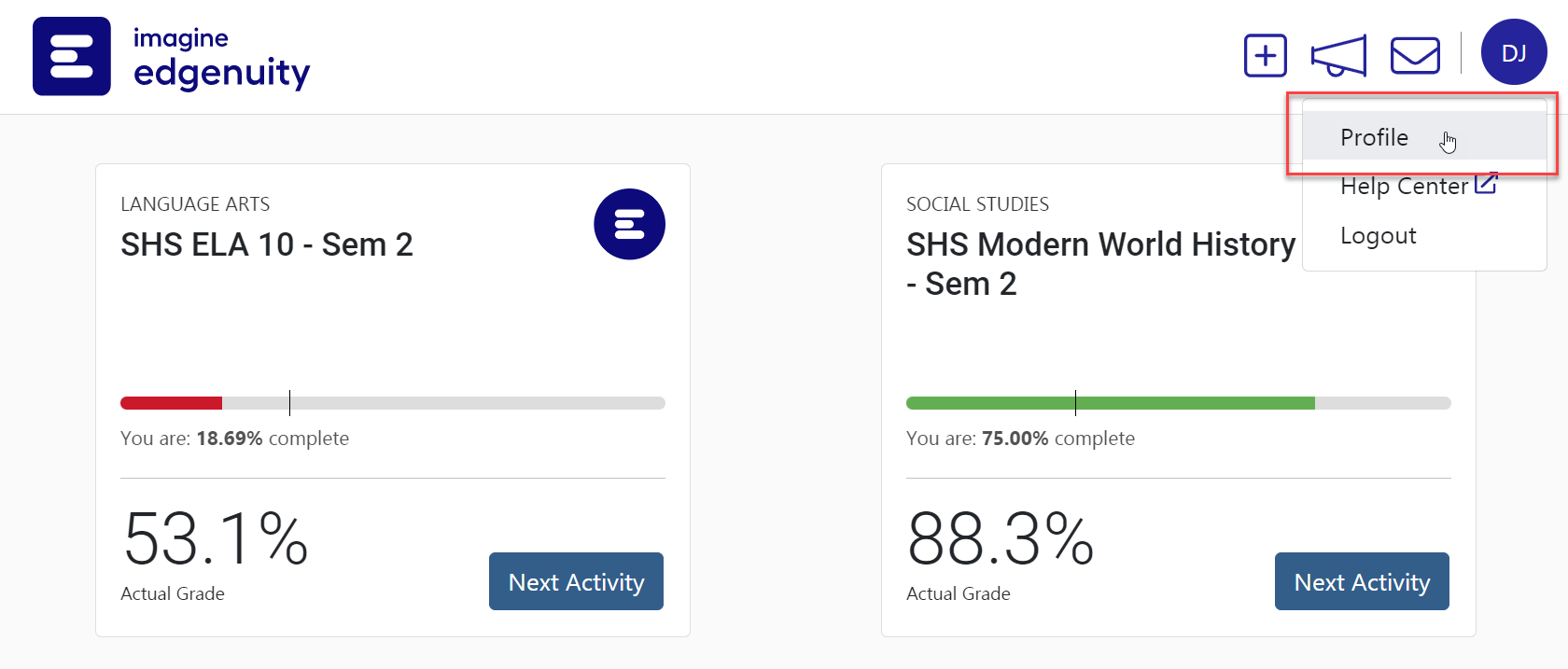Viewport: 1568px width, 669px height.
Task: Click the external link icon beside Help Center
Action: pyautogui.click(x=1486, y=184)
